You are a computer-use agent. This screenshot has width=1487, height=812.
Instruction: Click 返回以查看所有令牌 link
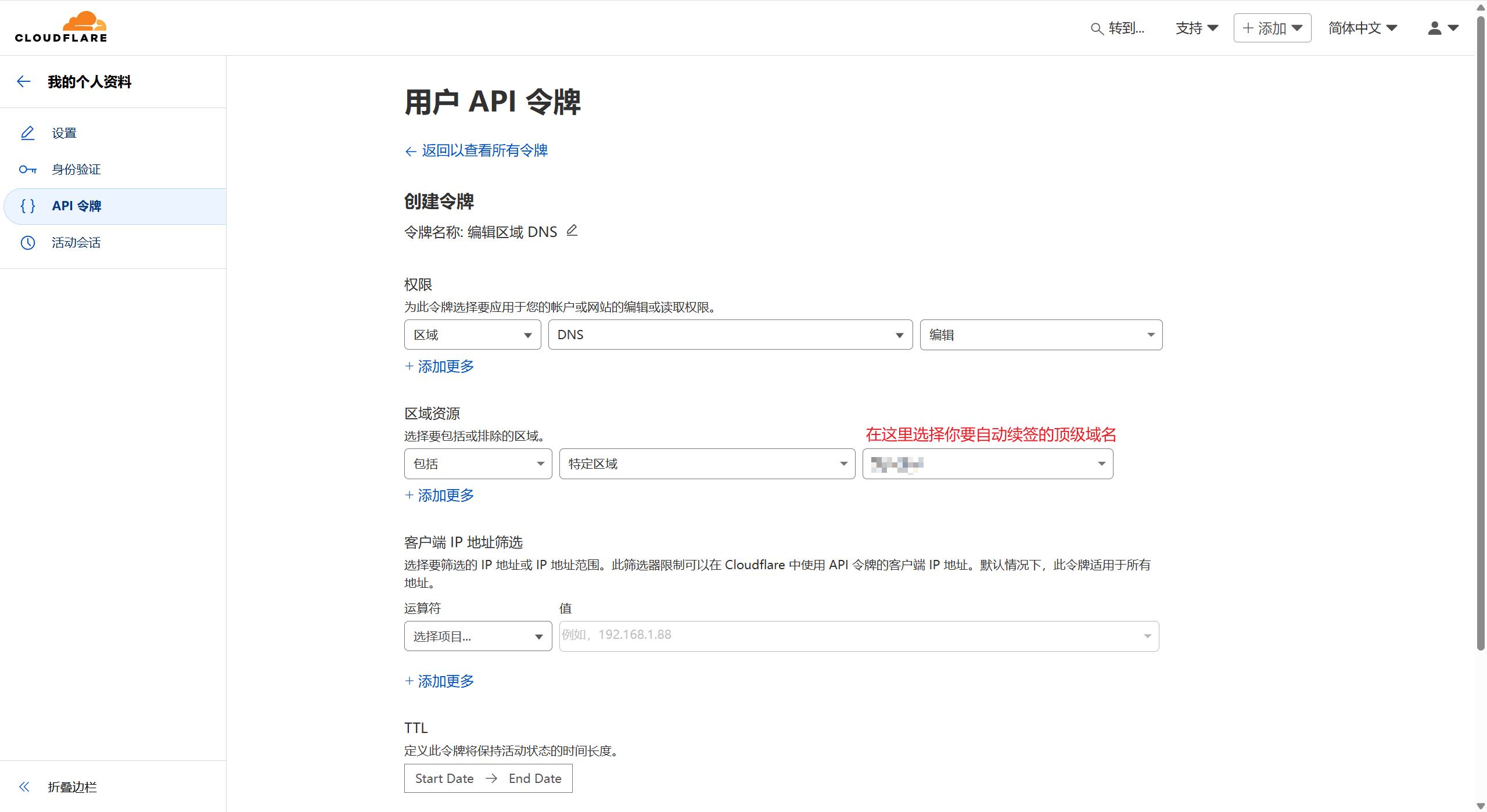(476, 151)
